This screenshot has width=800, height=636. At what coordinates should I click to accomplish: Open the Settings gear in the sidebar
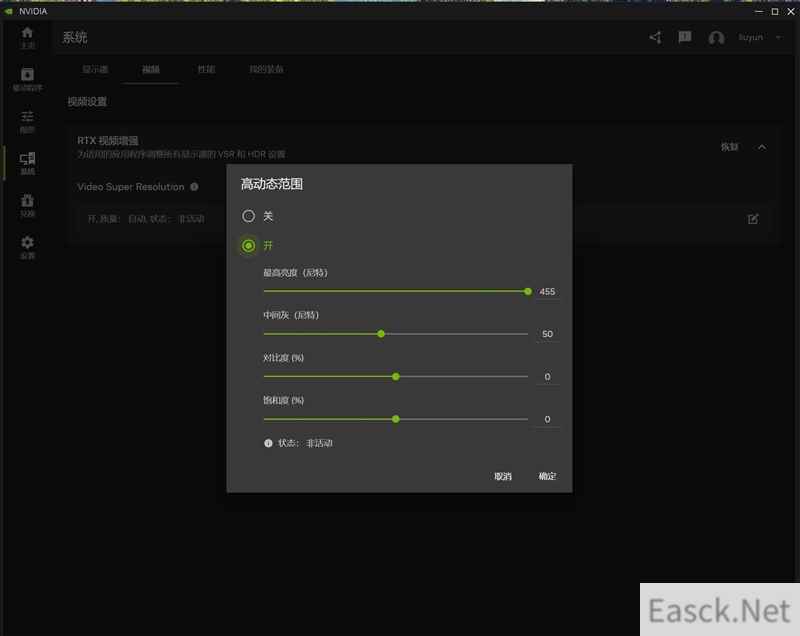[28, 247]
